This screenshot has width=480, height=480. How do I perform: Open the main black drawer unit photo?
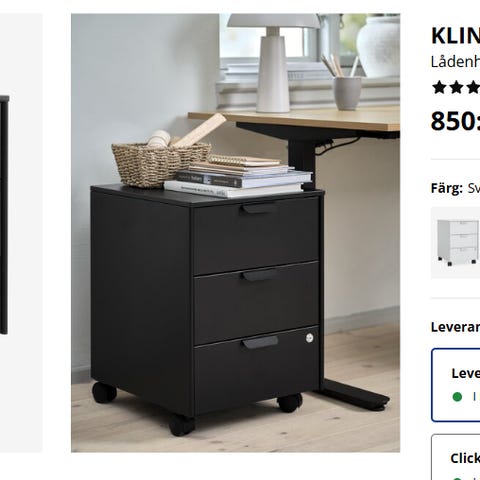point(235,233)
